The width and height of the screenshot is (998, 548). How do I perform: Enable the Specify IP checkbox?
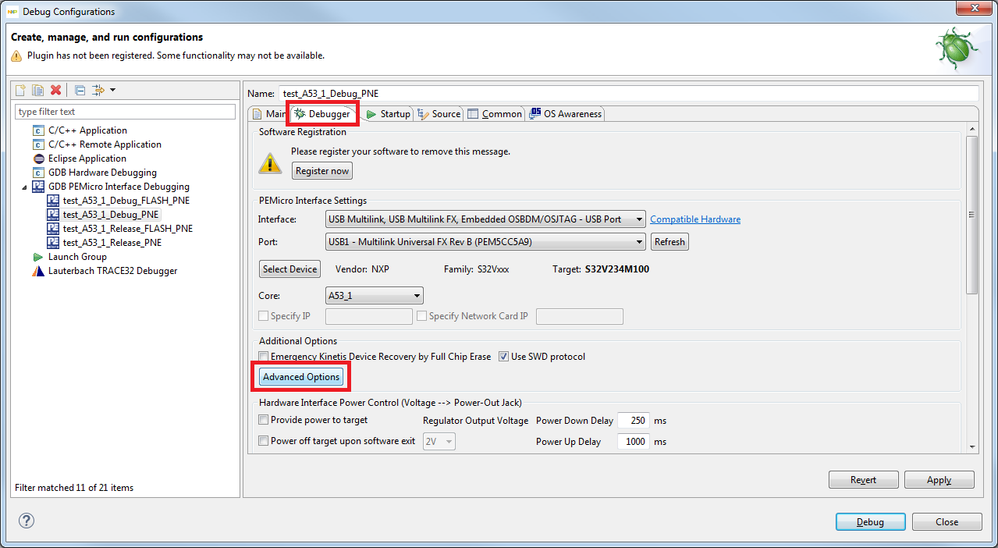[263, 316]
